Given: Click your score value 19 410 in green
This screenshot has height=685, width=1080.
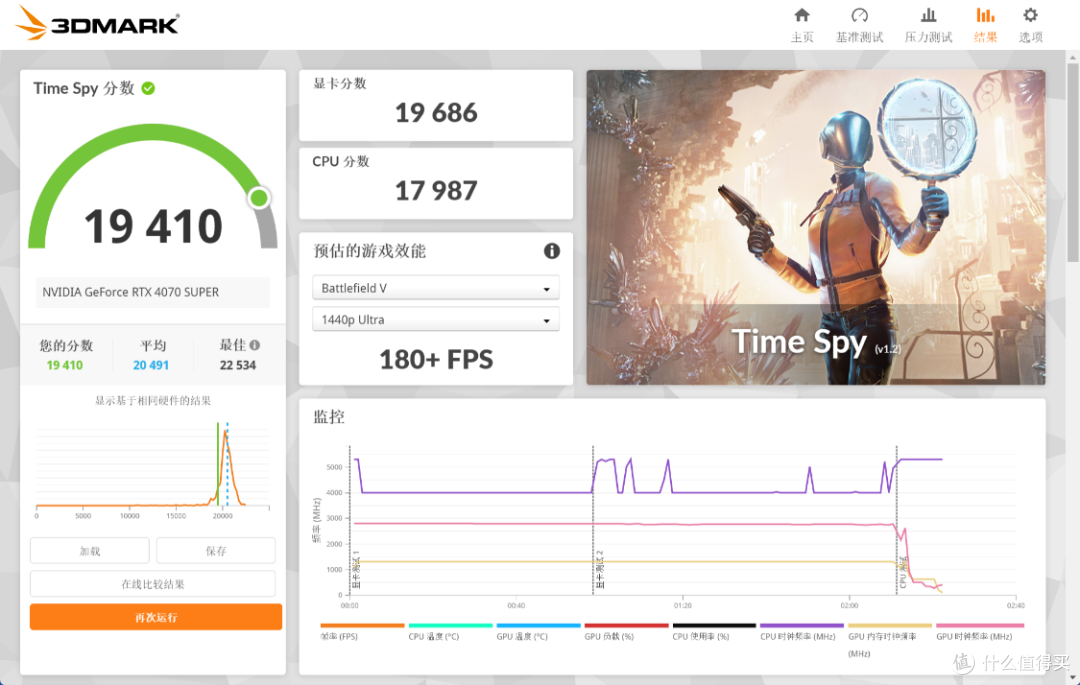Looking at the screenshot, I should (65, 365).
